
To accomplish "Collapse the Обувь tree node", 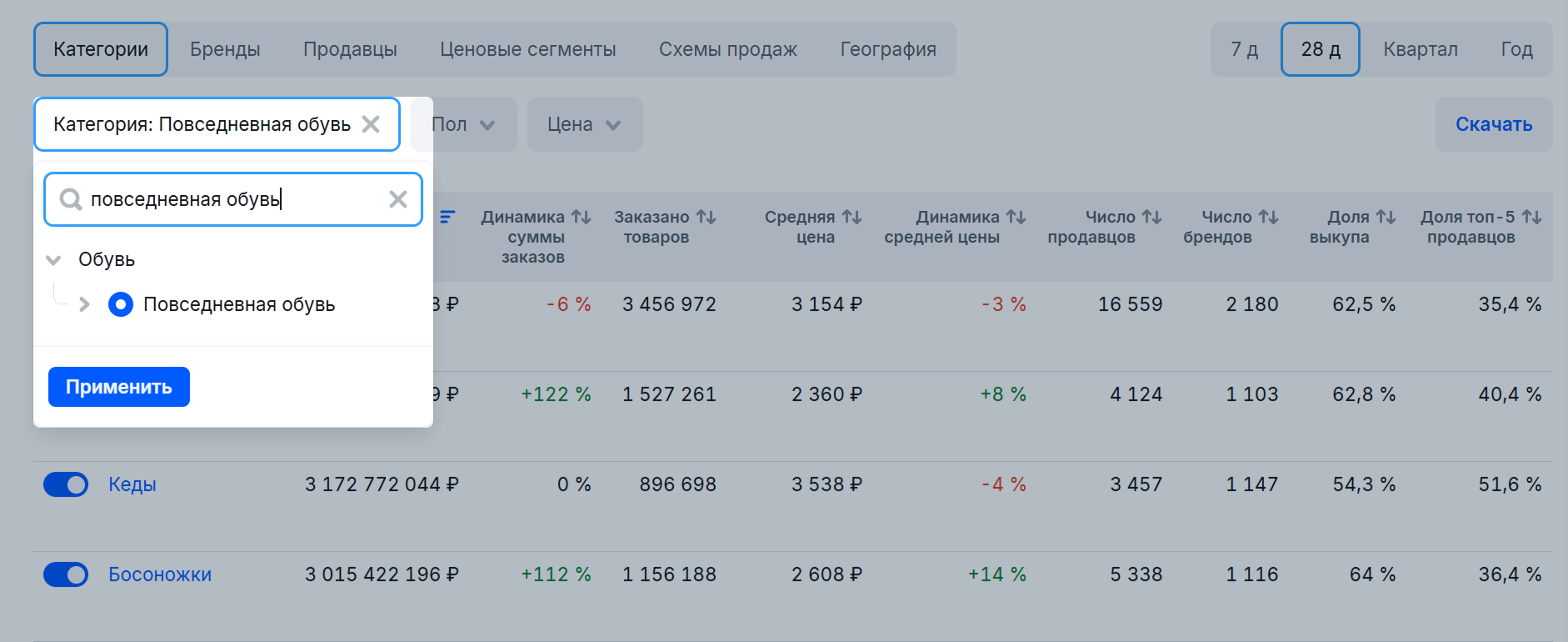I will pos(53,260).
